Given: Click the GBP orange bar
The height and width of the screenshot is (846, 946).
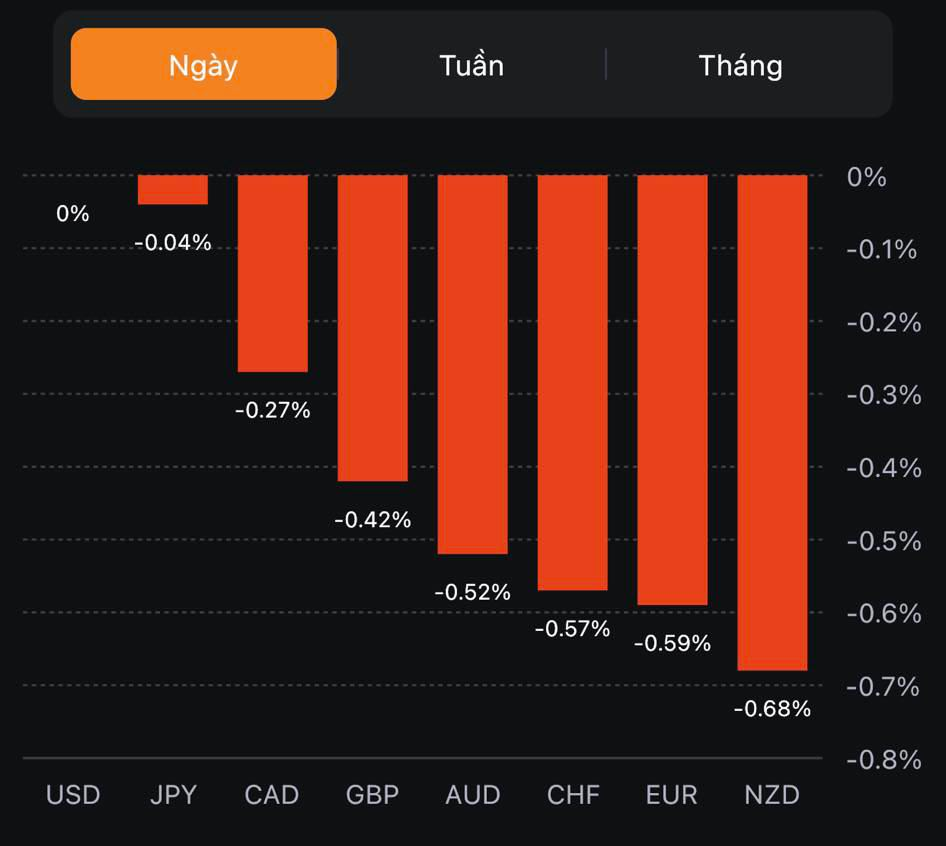Looking at the screenshot, I should tap(372, 328).
